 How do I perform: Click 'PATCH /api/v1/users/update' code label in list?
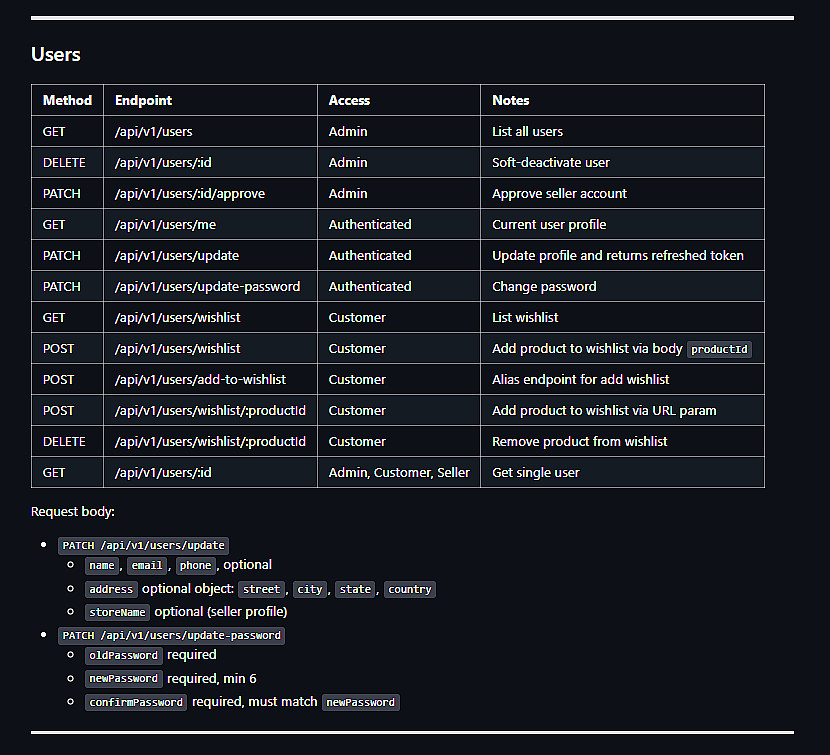143,546
